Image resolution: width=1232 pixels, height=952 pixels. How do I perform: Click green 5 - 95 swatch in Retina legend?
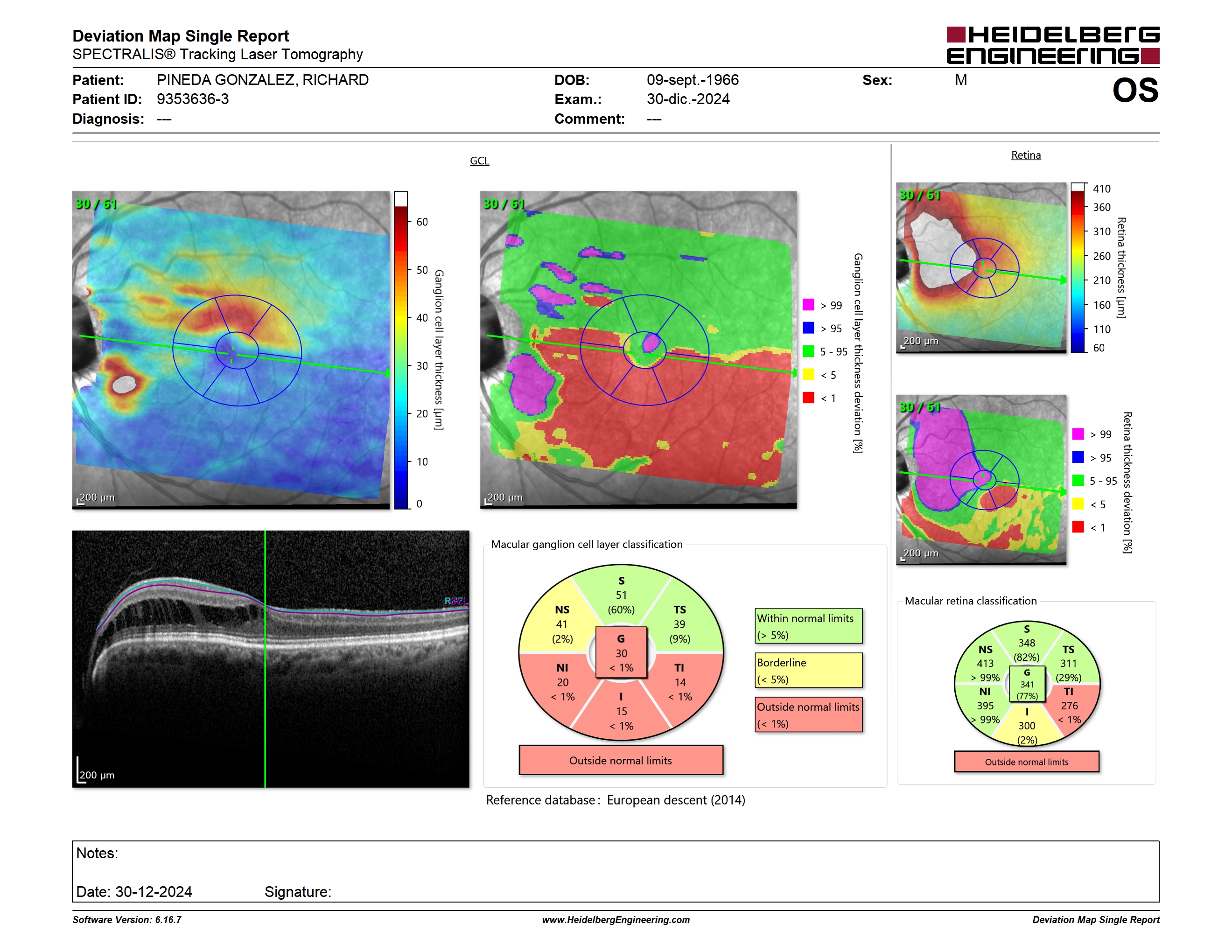(x=1078, y=481)
